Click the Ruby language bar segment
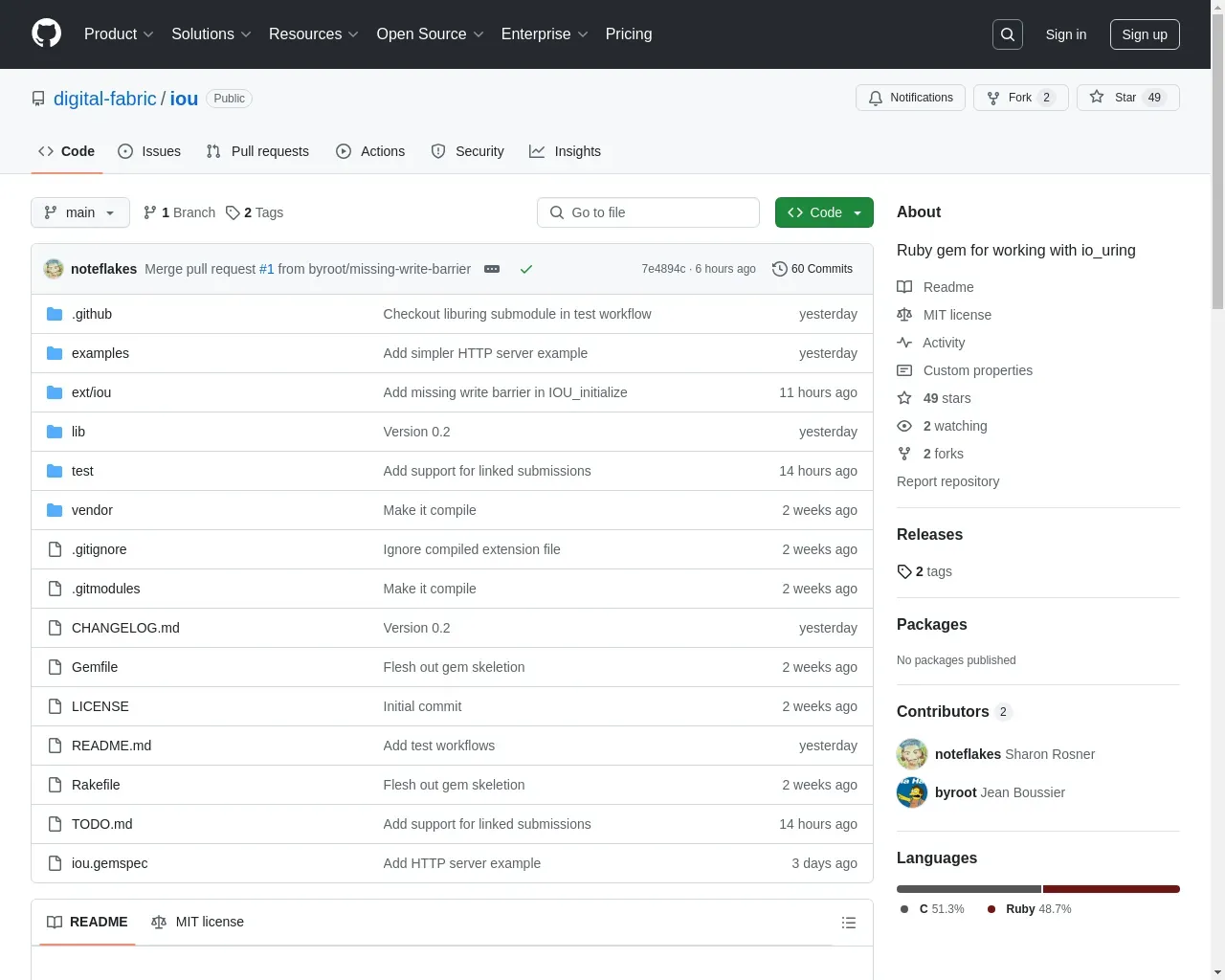 [x=1111, y=889]
